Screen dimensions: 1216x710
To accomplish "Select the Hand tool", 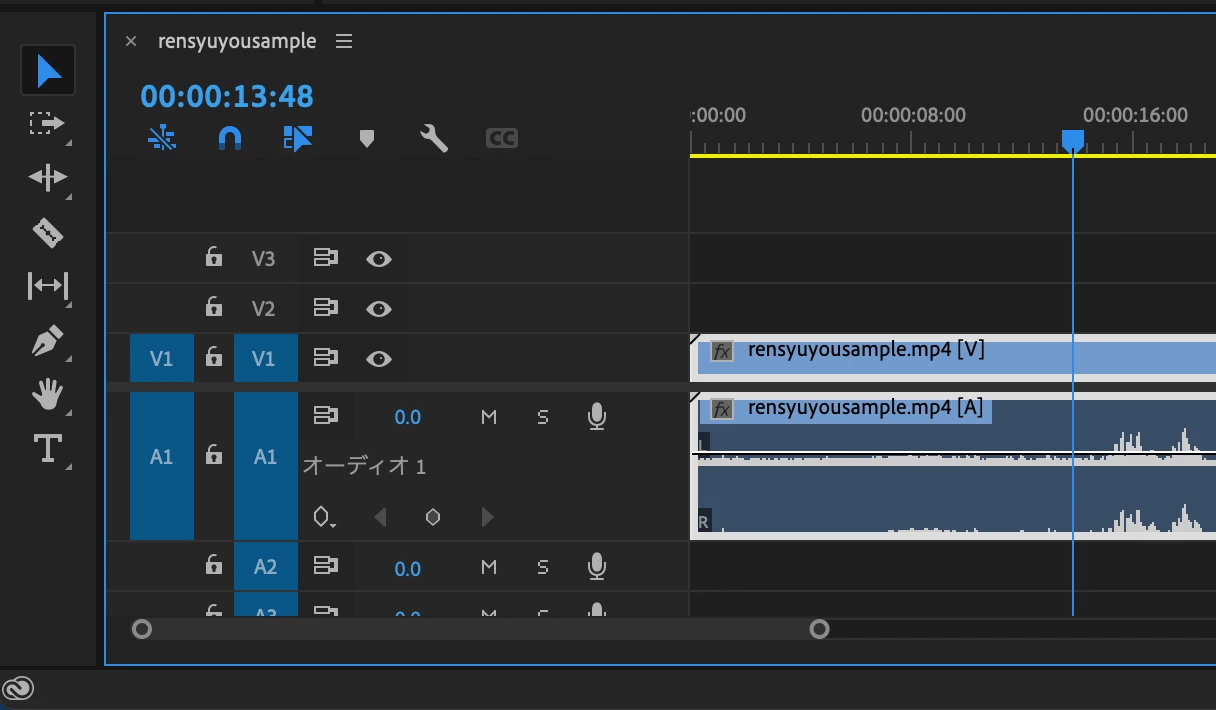I will tap(47, 395).
